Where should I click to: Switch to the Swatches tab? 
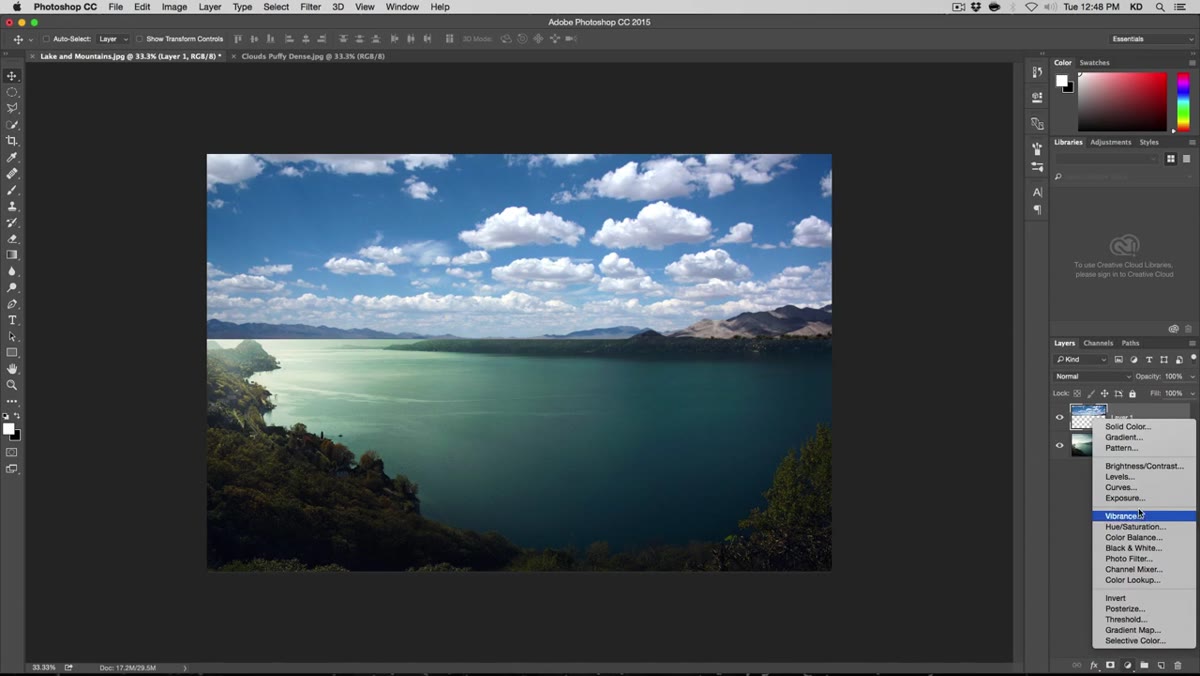(x=1094, y=62)
